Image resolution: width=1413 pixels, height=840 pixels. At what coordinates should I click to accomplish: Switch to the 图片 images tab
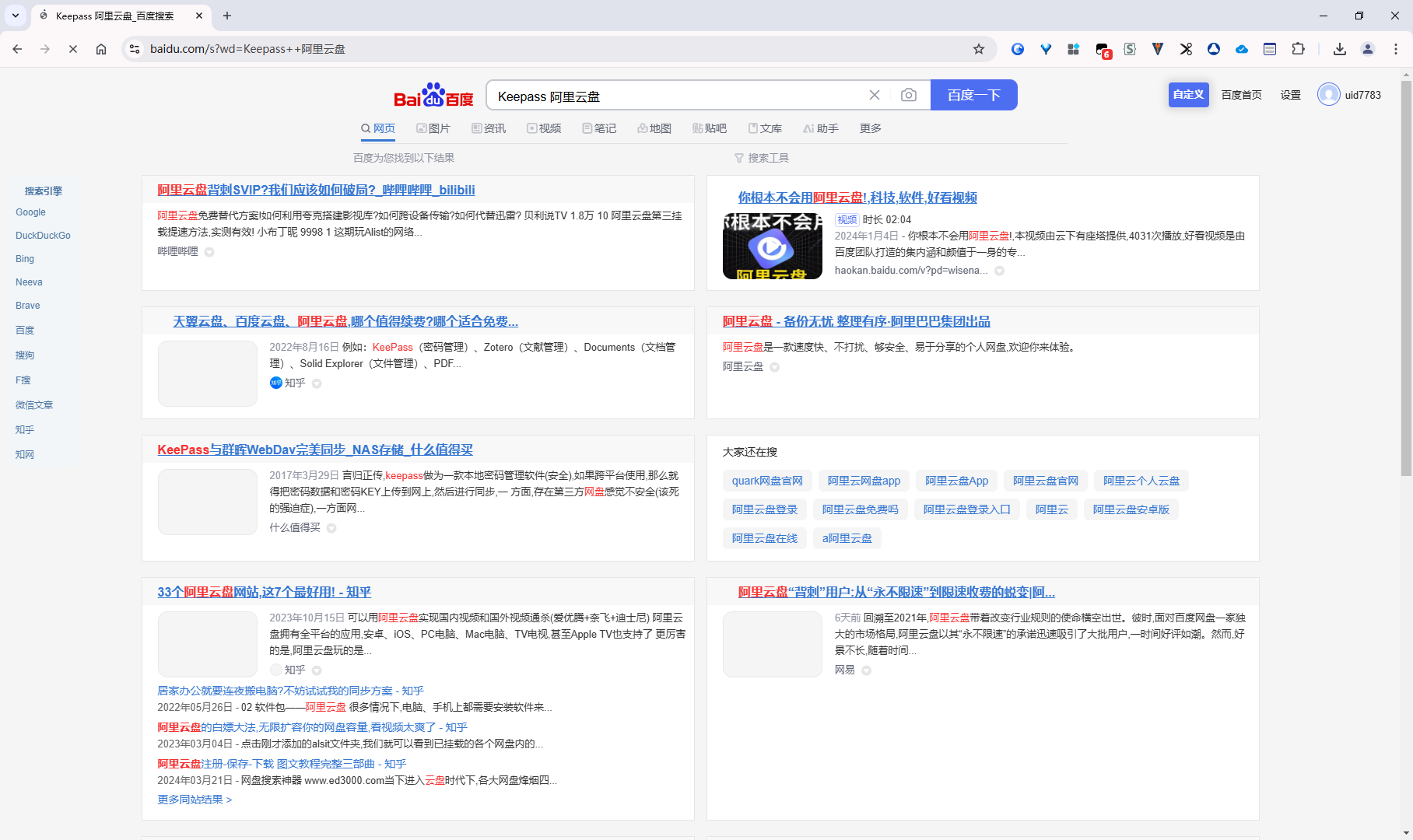[433, 128]
